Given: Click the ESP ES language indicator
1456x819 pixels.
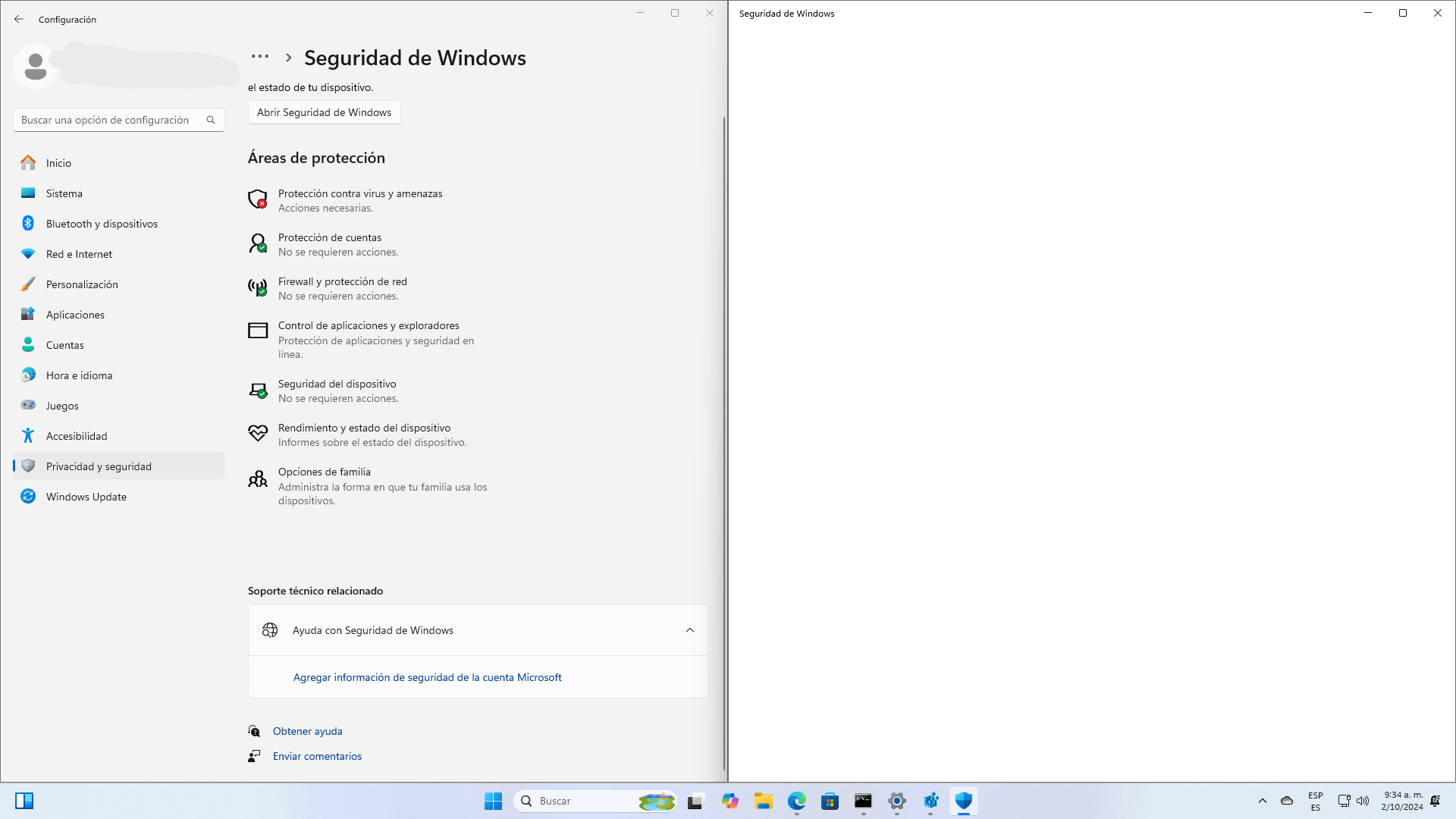Looking at the screenshot, I should (x=1316, y=801).
